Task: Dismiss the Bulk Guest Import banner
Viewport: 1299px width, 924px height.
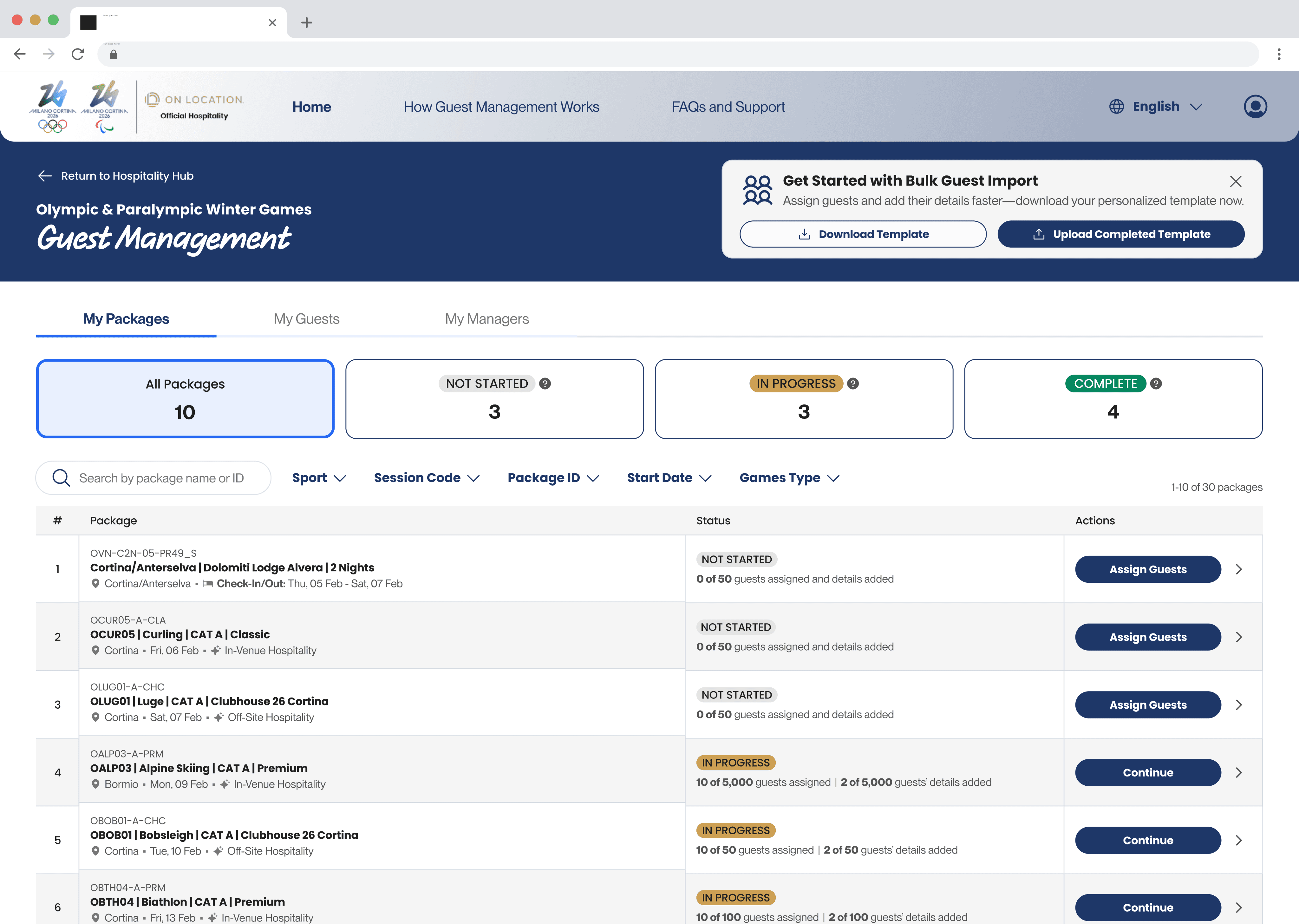Action: click(1235, 181)
